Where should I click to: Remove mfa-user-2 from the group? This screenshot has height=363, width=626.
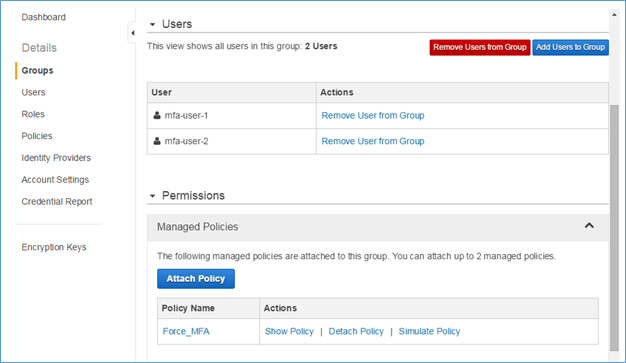click(x=373, y=141)
